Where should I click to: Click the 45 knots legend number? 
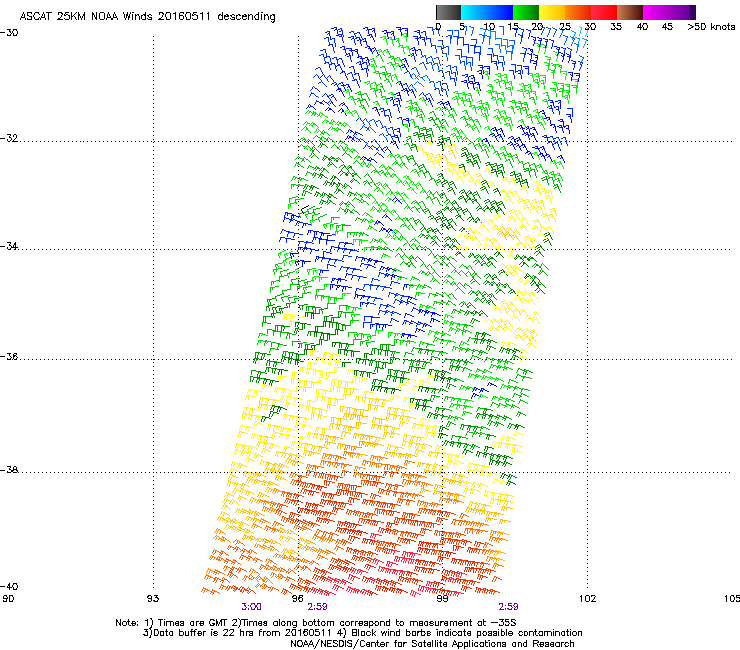pyautogui.click(x=667, y=27)
